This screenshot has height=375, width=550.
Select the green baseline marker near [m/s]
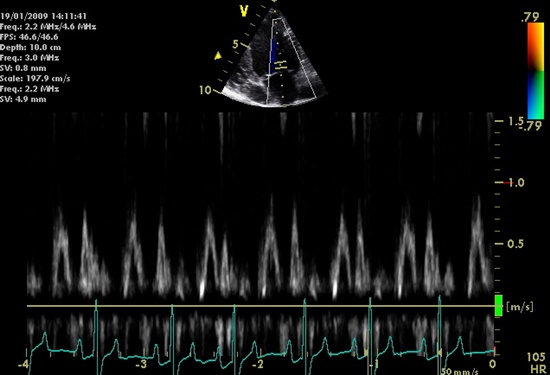click(498, 306)
